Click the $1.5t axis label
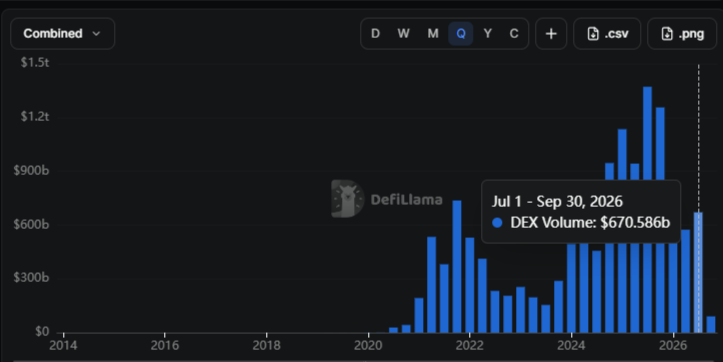Viewport: 723px width, 362px height. [x=35, y=62]
